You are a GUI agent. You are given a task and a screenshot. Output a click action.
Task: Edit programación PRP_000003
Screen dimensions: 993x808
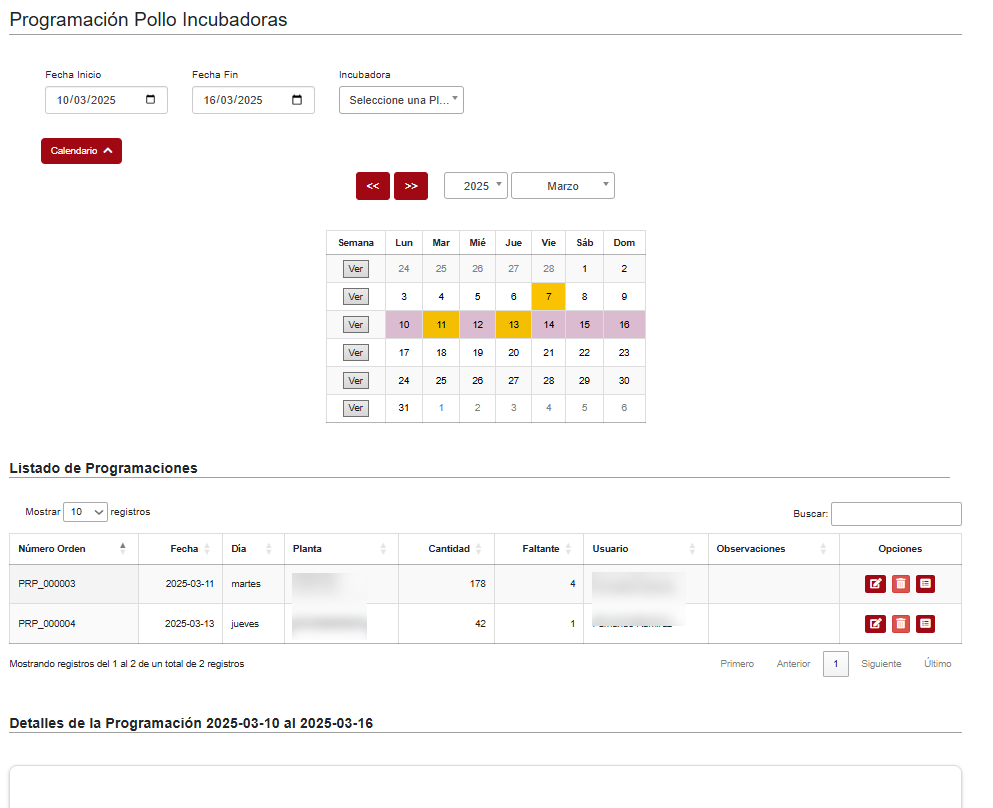pyautogui.click(x=875, y=584)
